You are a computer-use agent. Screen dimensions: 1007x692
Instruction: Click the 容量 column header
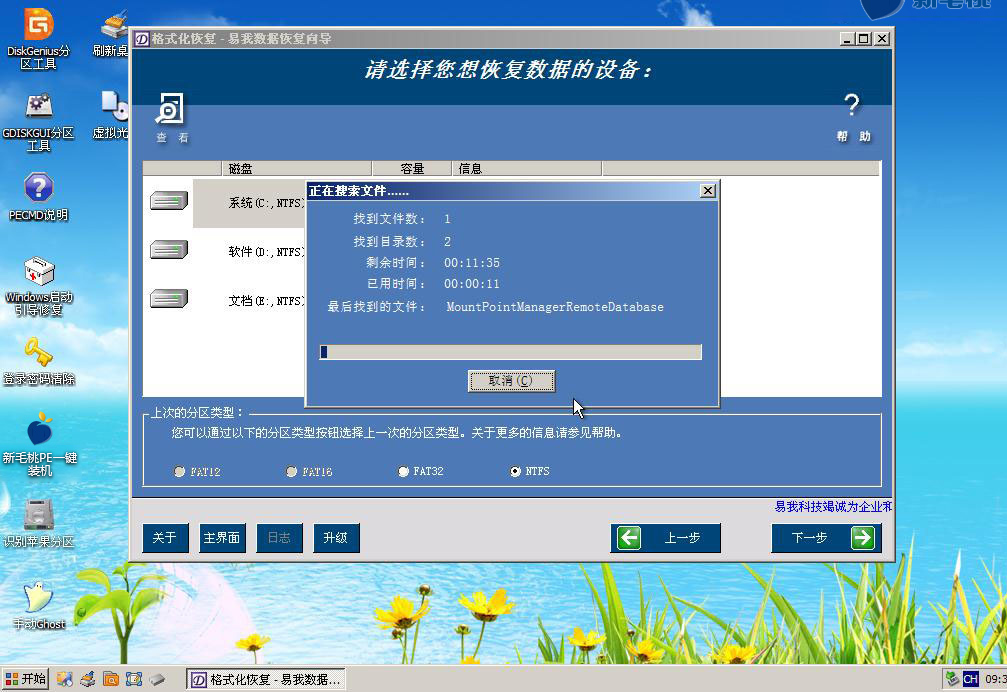412,168
